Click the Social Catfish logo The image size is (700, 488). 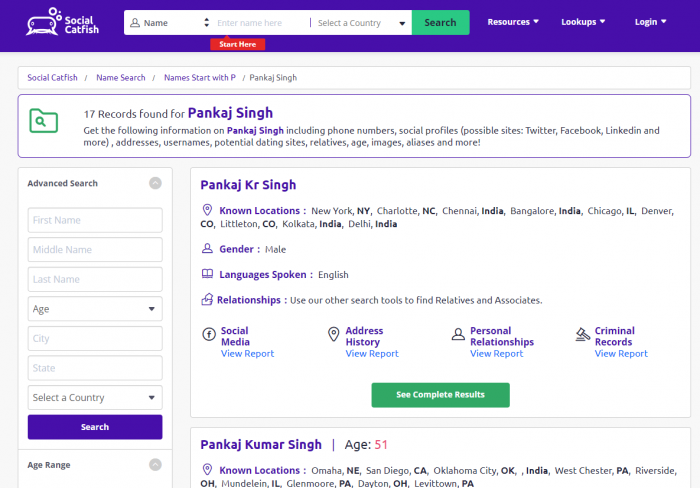coord(62,22)
